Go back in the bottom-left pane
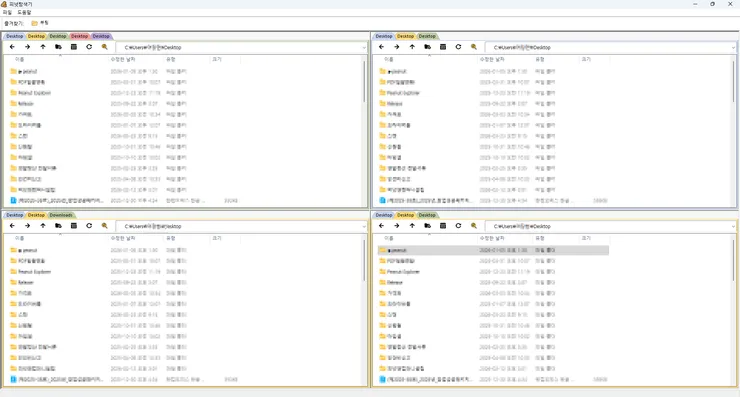Screen dimensions: 740x397 click(x=12, y=226)
